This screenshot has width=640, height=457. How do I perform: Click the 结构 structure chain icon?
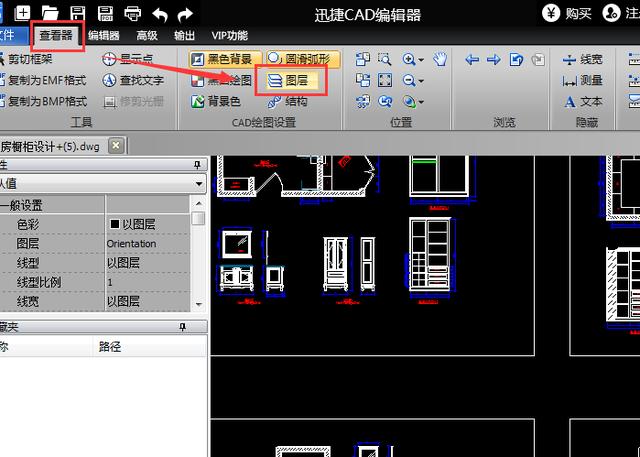[x=274, y=101]
